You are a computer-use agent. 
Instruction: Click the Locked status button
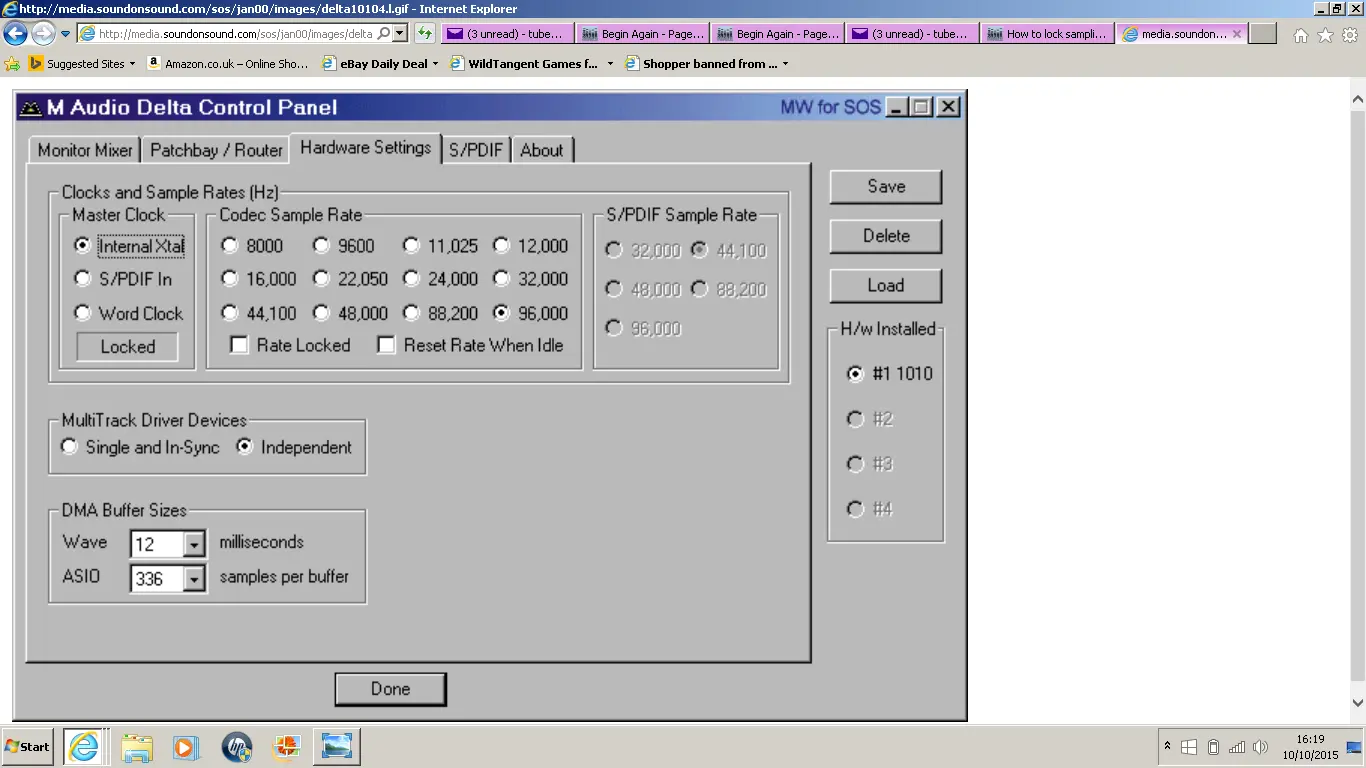[128, 347]
